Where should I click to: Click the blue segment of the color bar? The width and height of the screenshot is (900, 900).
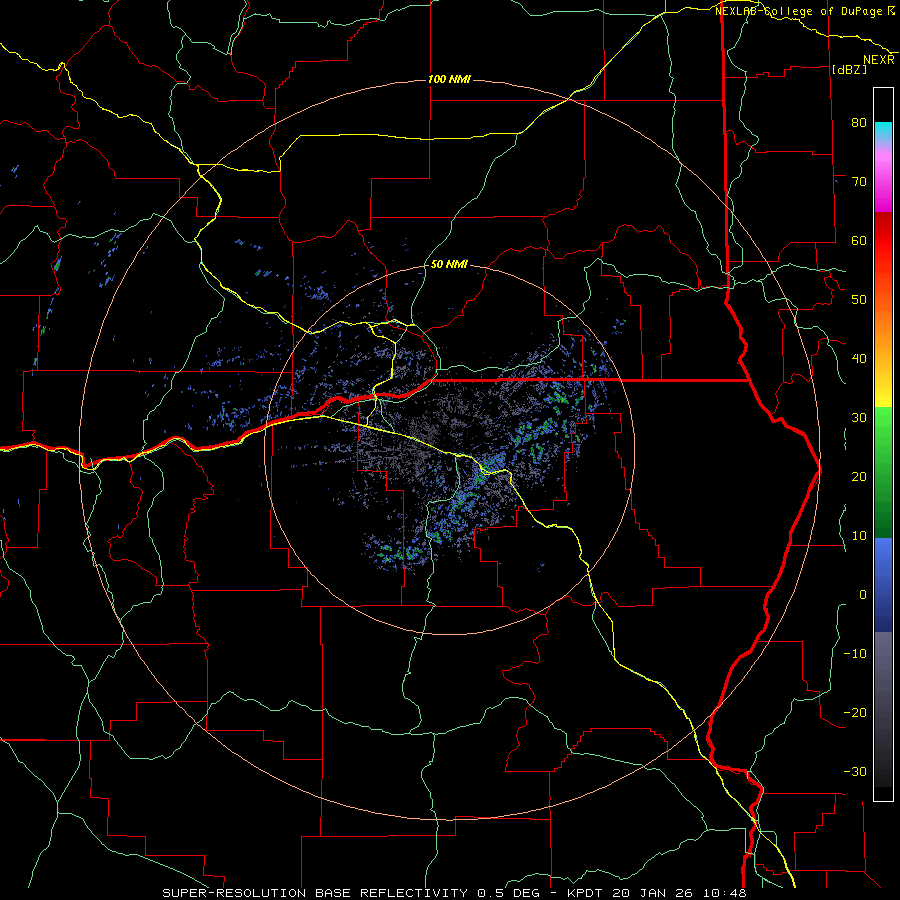tap(883, 585)
